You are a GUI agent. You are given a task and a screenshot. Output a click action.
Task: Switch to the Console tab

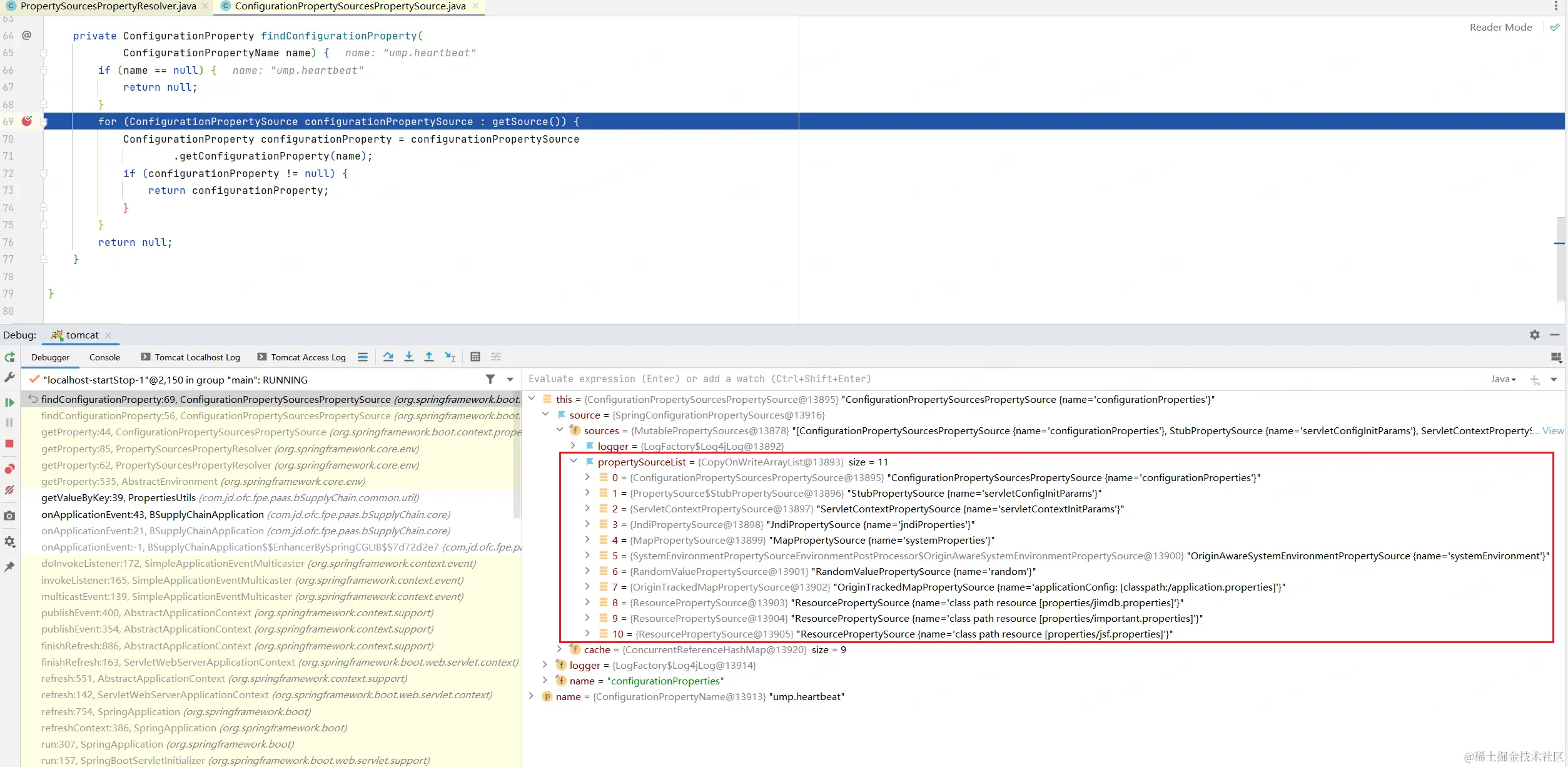point(104,357)
